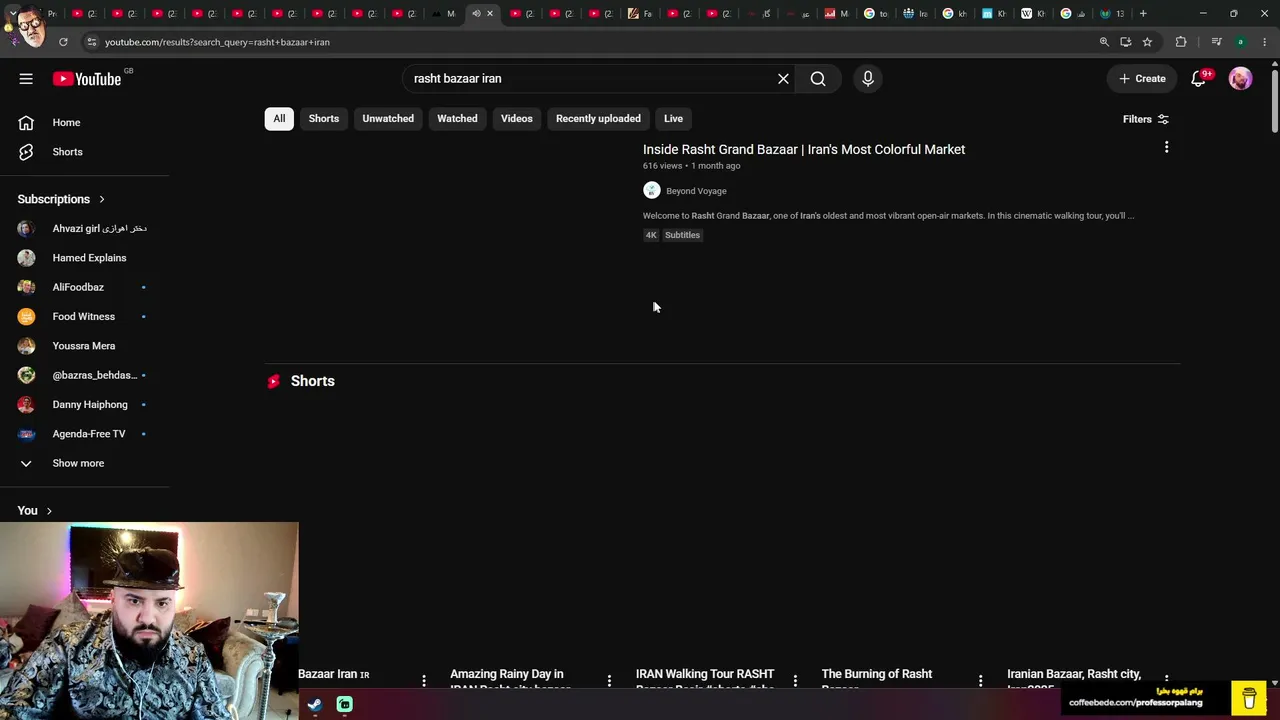This screenshot has width=1280, height=720.
Task: Select the browser address bar URL
Action: click(x=217, y=42)
